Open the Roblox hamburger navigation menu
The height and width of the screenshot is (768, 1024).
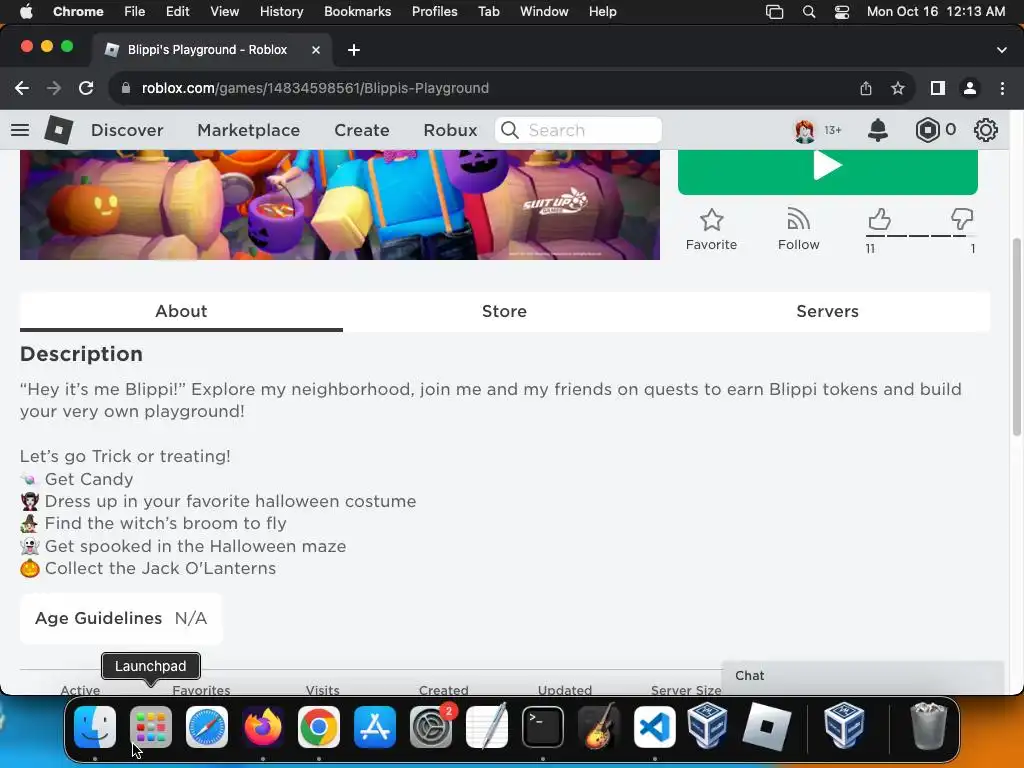[20, 130]
